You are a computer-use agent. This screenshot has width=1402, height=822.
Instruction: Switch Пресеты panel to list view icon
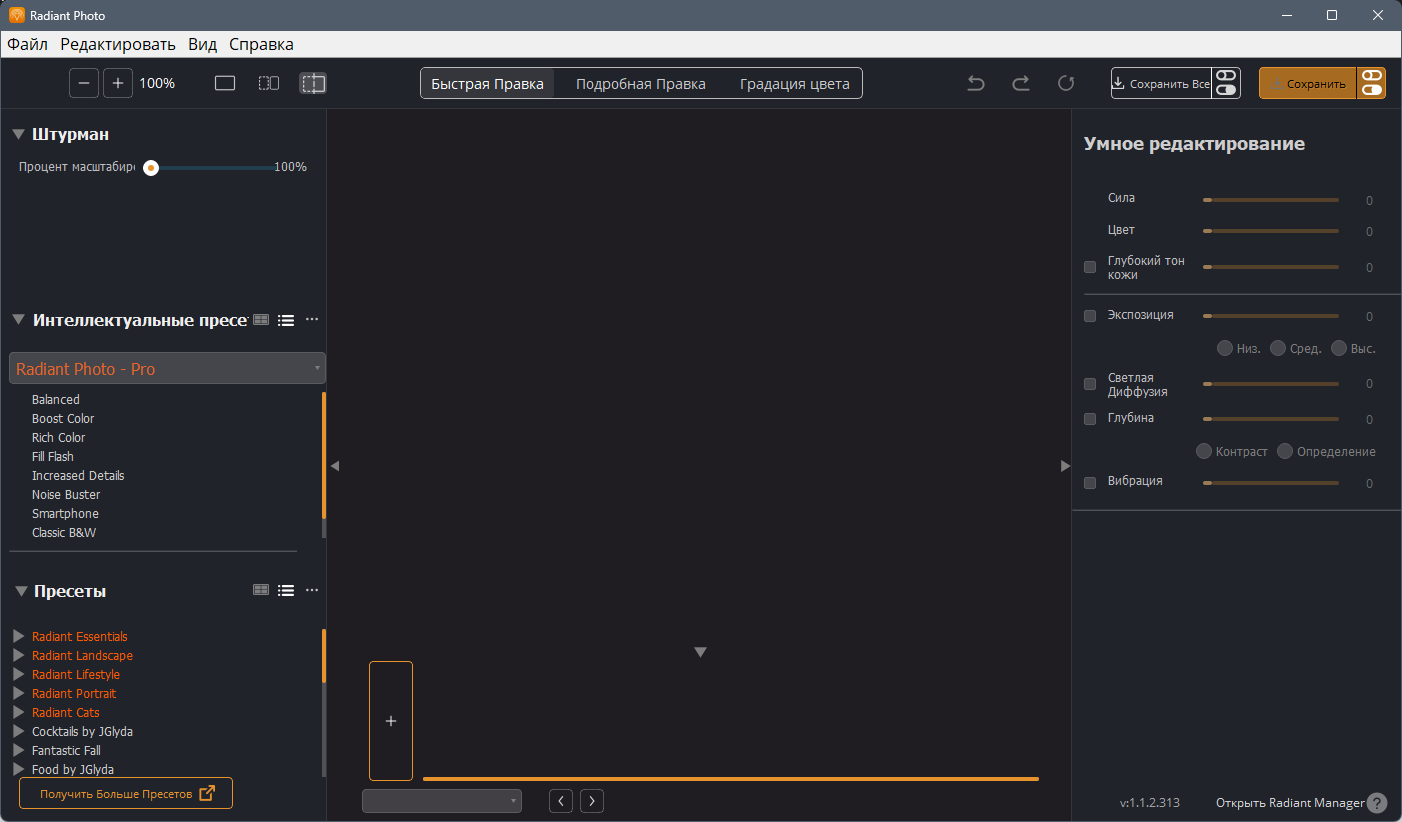tap(286, 590)
